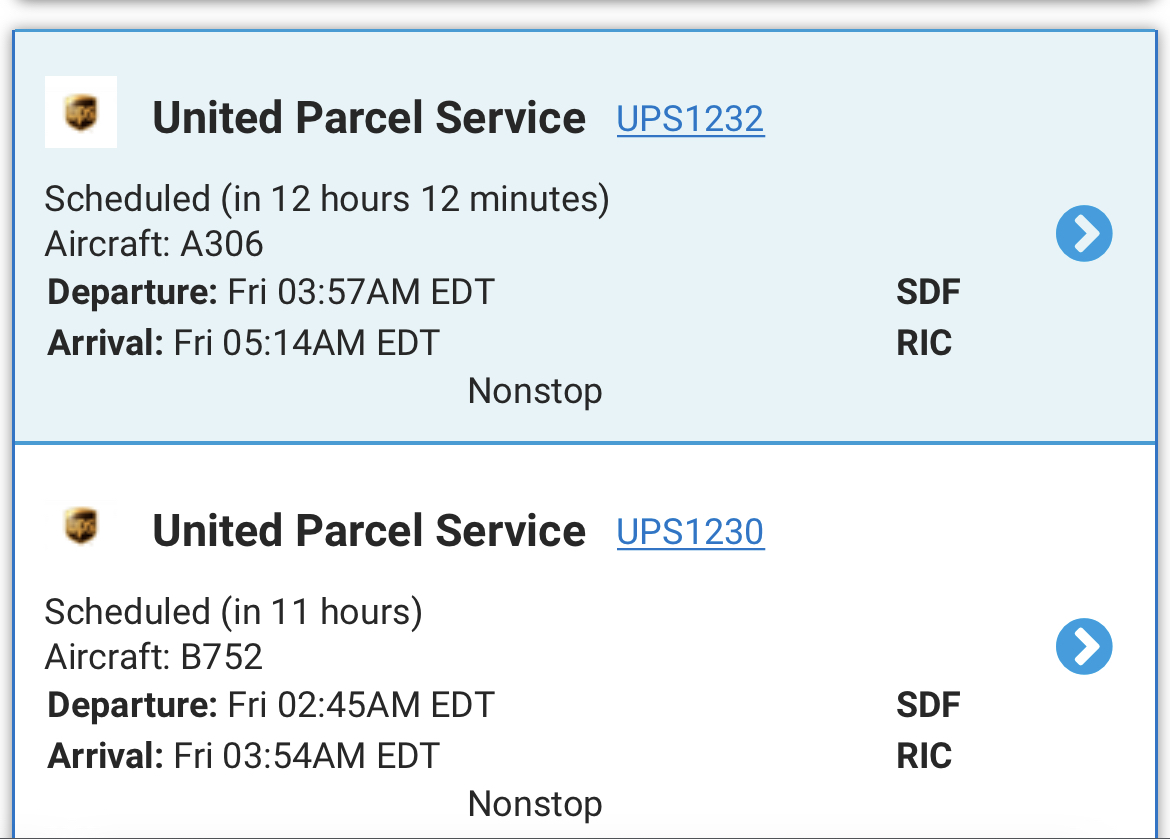This screenshot has height=839, width=1170.
Task: Click RIC airport code in UPS1230 card
Action: (x=924, y=755)
